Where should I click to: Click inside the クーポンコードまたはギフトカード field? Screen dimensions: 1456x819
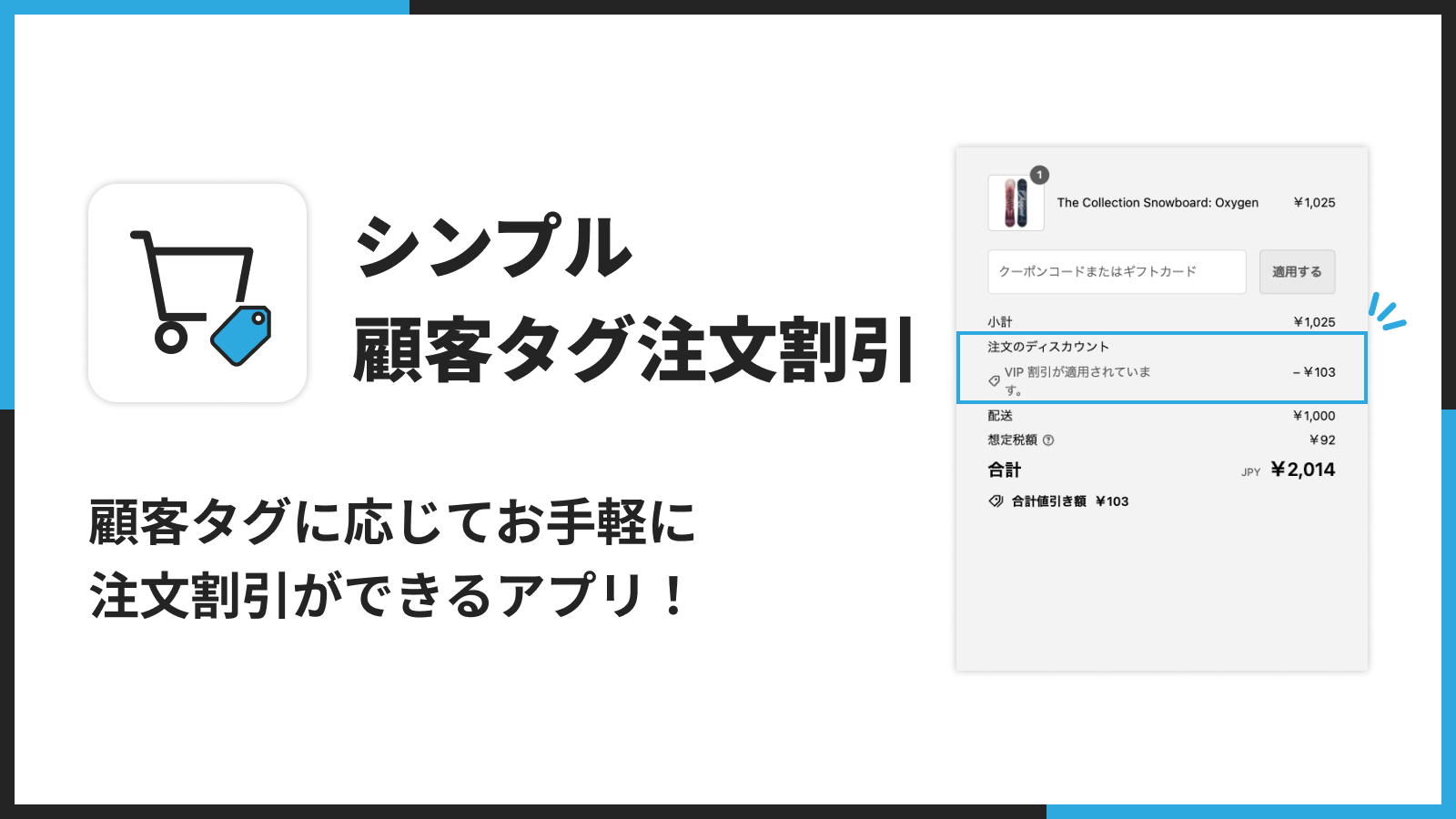(x=1115, y=271)
